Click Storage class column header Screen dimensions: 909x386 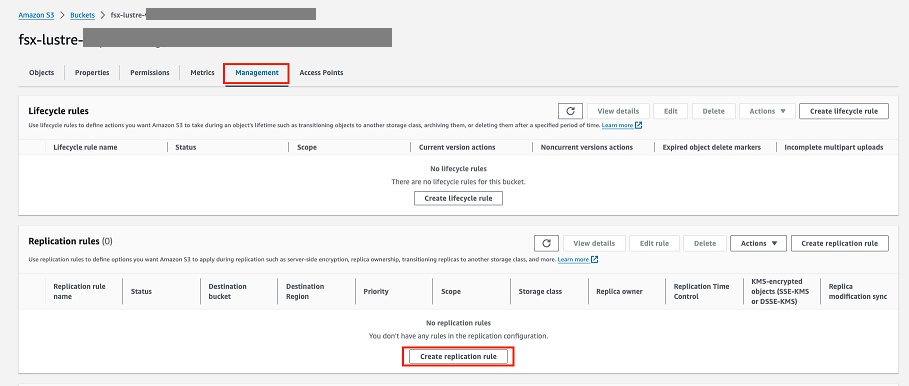coord(540,292)
